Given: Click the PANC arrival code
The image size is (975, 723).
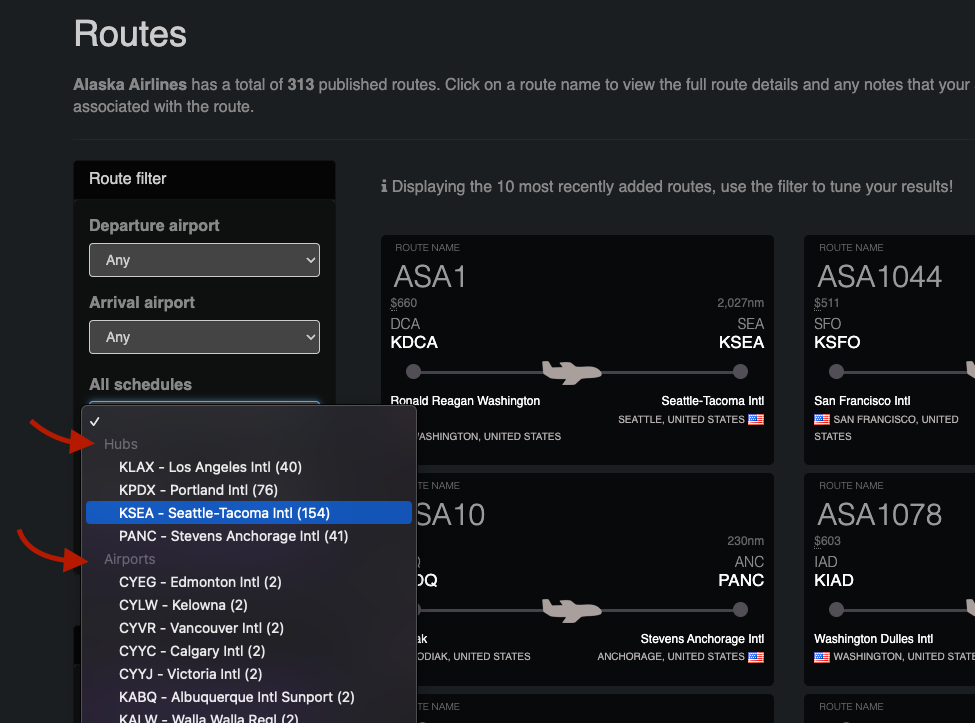Looking at the screenshot, I should [x=741, y=581].
